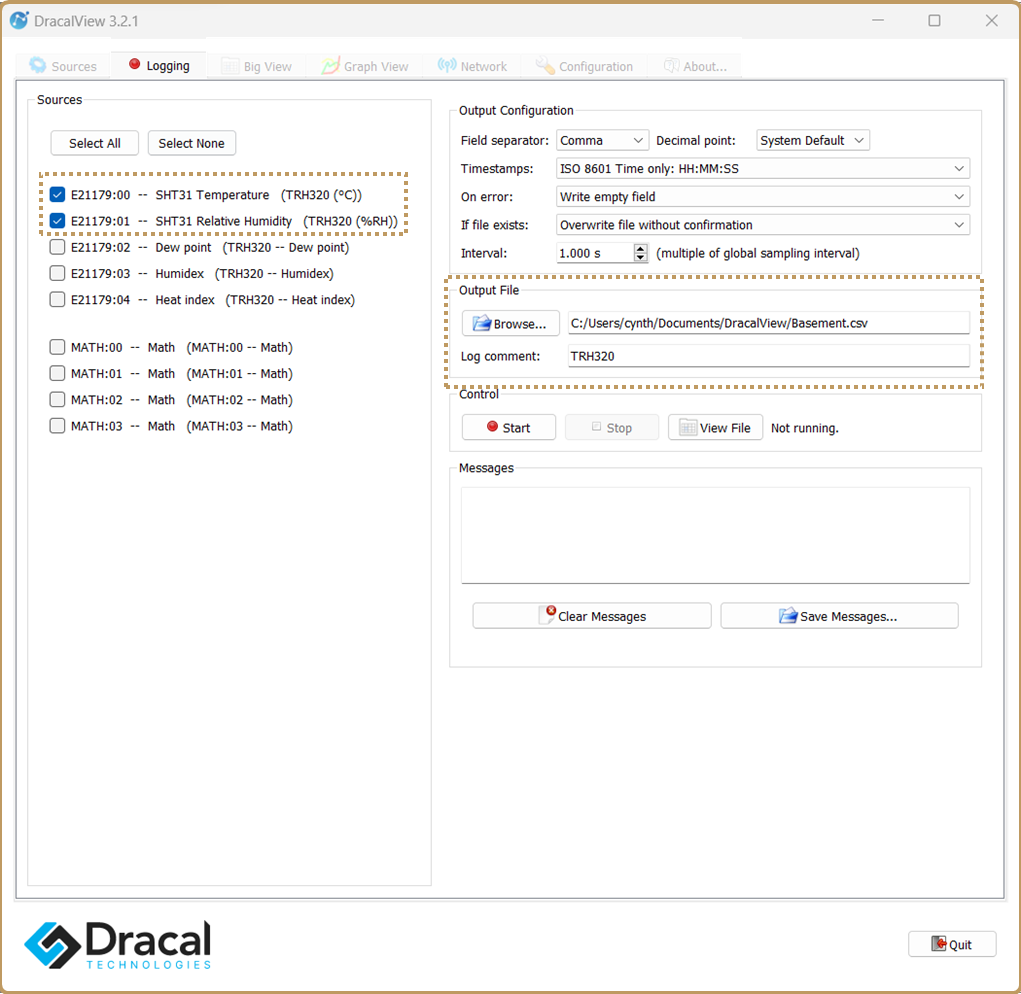
Task: Click the View File button
Action: coord(715,428)
